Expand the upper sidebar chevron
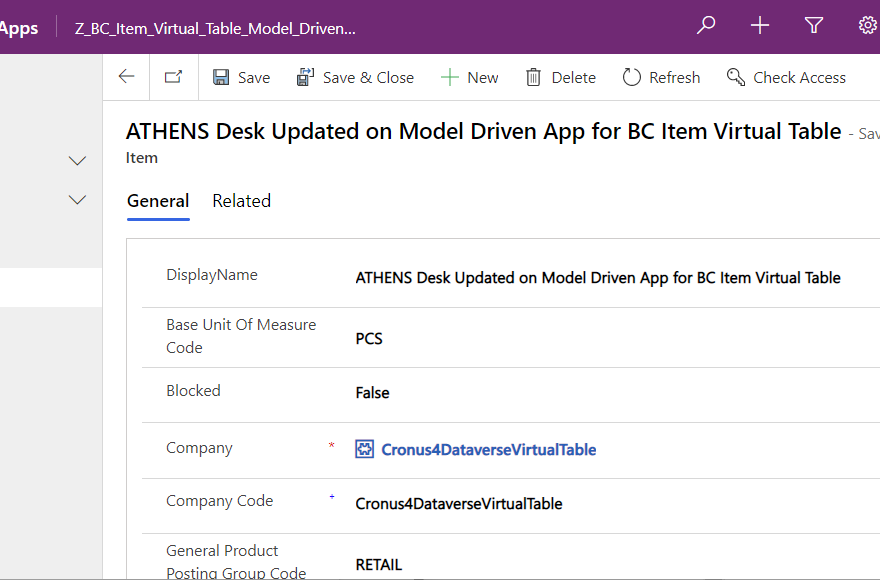 click(x=77, y=161)
